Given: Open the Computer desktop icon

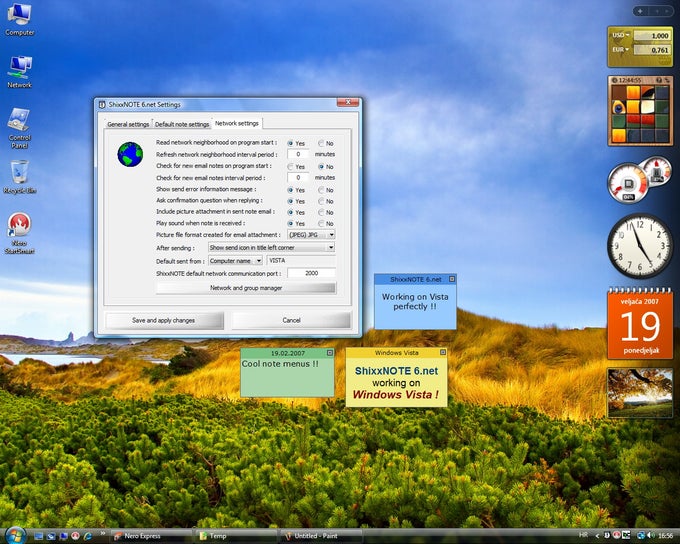Looking at the screenshot, I should (20, 20).
